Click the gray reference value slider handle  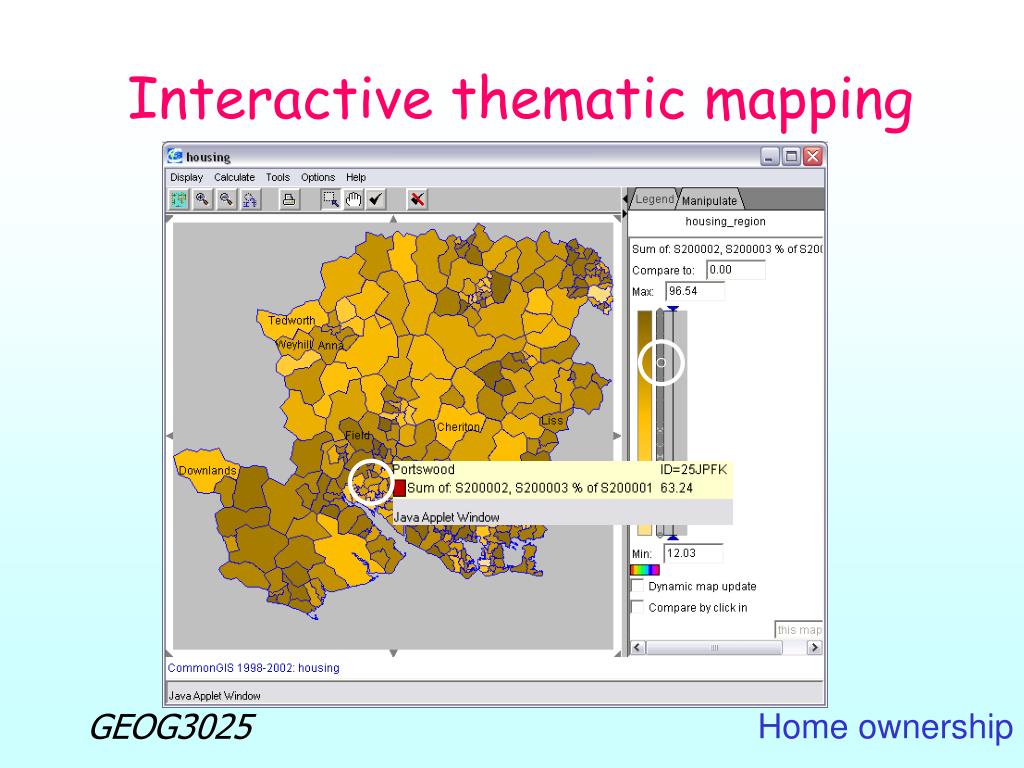tap(661, 362)
